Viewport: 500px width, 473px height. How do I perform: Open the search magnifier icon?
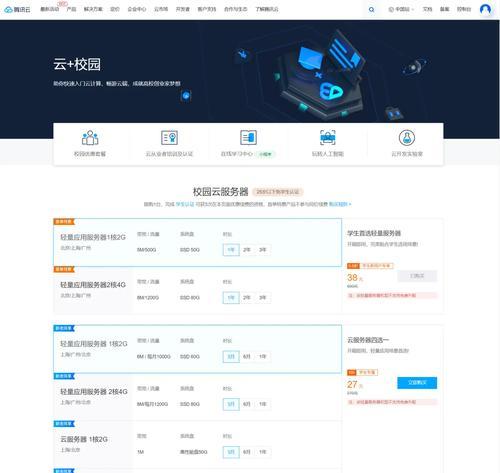click(x=371, y=10)
